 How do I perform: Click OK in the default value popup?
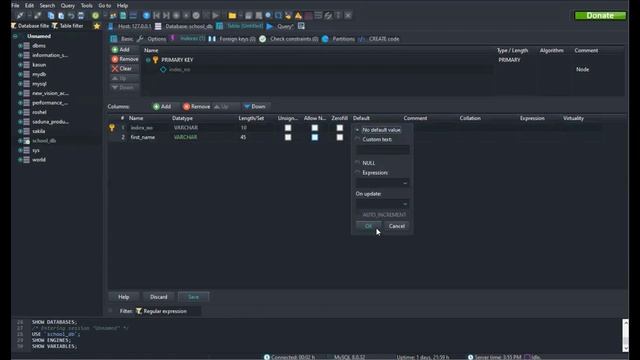(x=369, y=226)
